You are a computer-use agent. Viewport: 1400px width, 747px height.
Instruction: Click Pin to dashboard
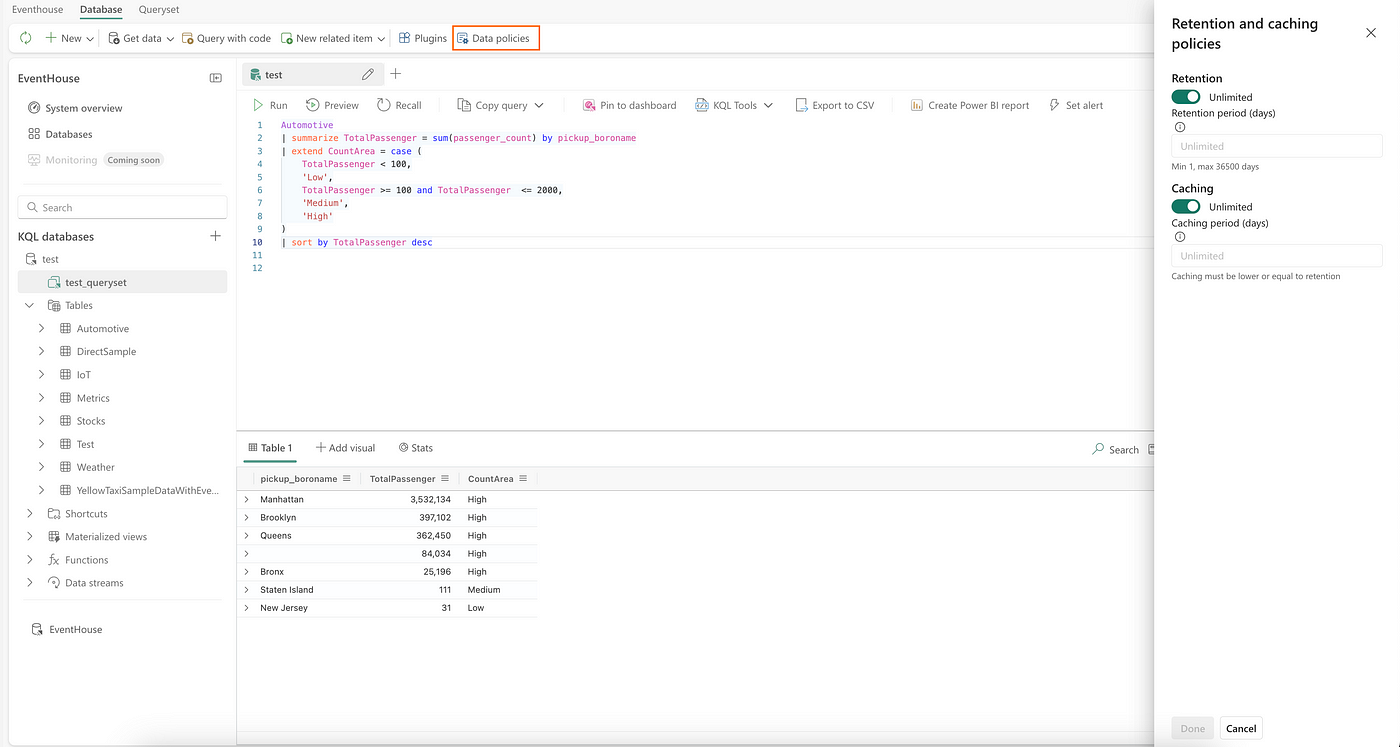tap(629, 105)
